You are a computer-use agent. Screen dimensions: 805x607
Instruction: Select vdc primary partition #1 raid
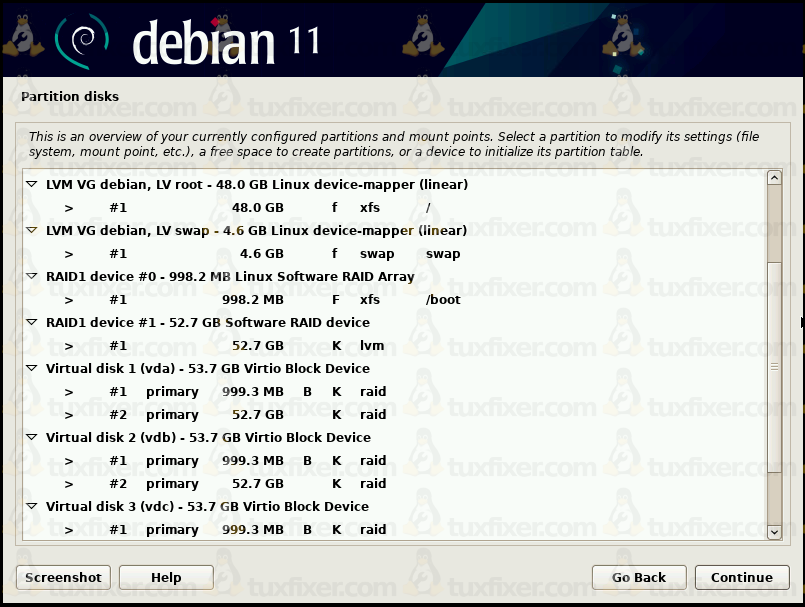[250, 530]
